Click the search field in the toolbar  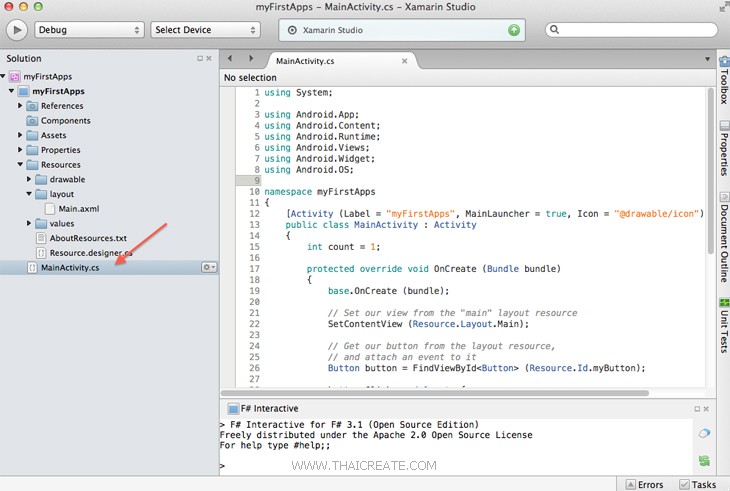pyautogui.click(x=631, y=30)
